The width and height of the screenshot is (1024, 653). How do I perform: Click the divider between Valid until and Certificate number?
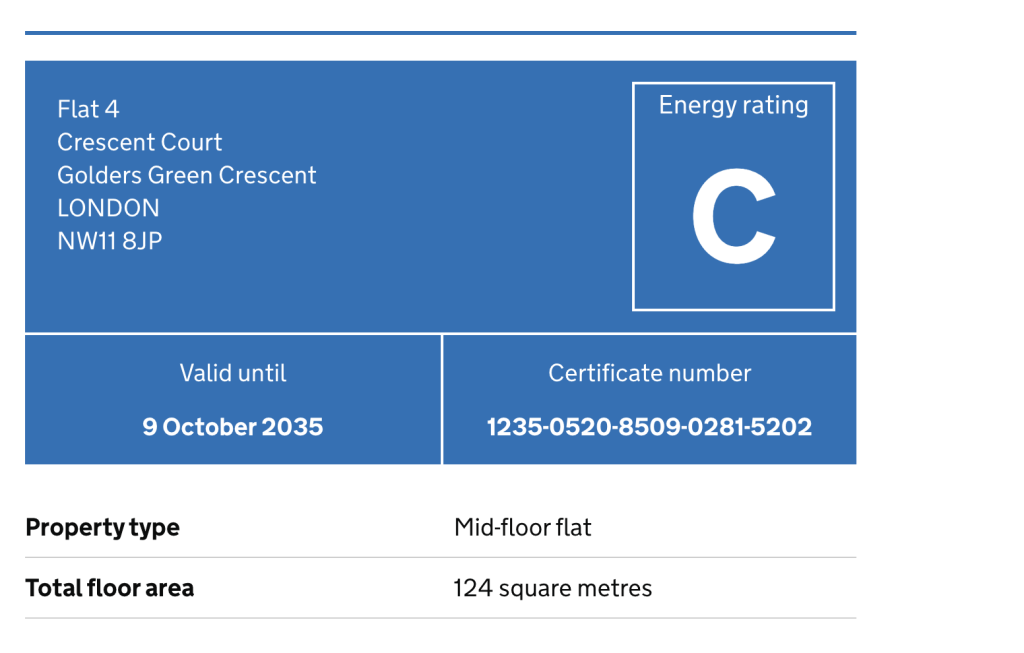tap(442, 399)
